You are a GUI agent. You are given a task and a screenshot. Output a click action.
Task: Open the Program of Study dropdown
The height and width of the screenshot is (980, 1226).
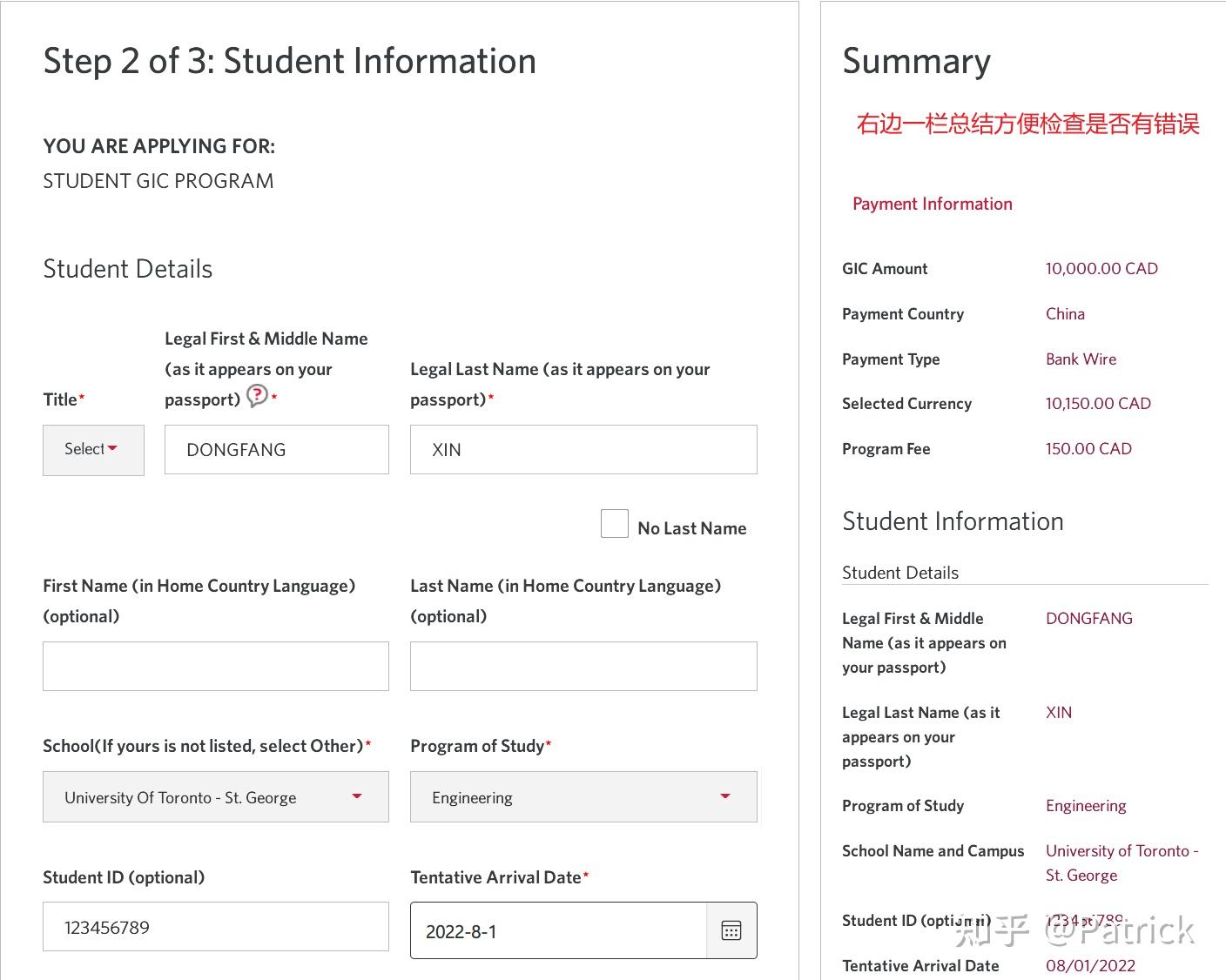tap(583, 797)
